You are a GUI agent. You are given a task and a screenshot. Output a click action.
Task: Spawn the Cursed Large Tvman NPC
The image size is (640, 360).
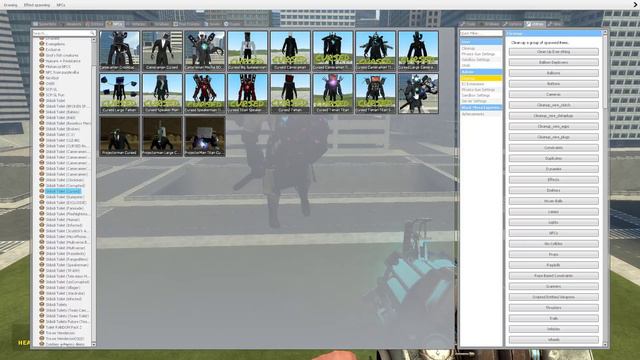click(x=120, y=93)
